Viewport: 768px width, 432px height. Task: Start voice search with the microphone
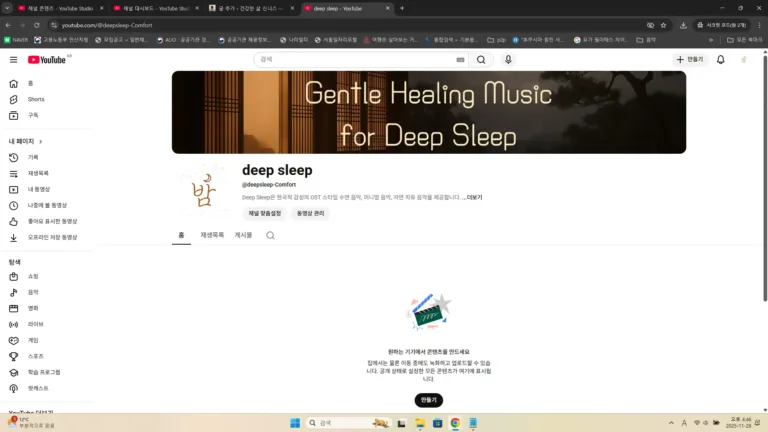pos(508,60)
